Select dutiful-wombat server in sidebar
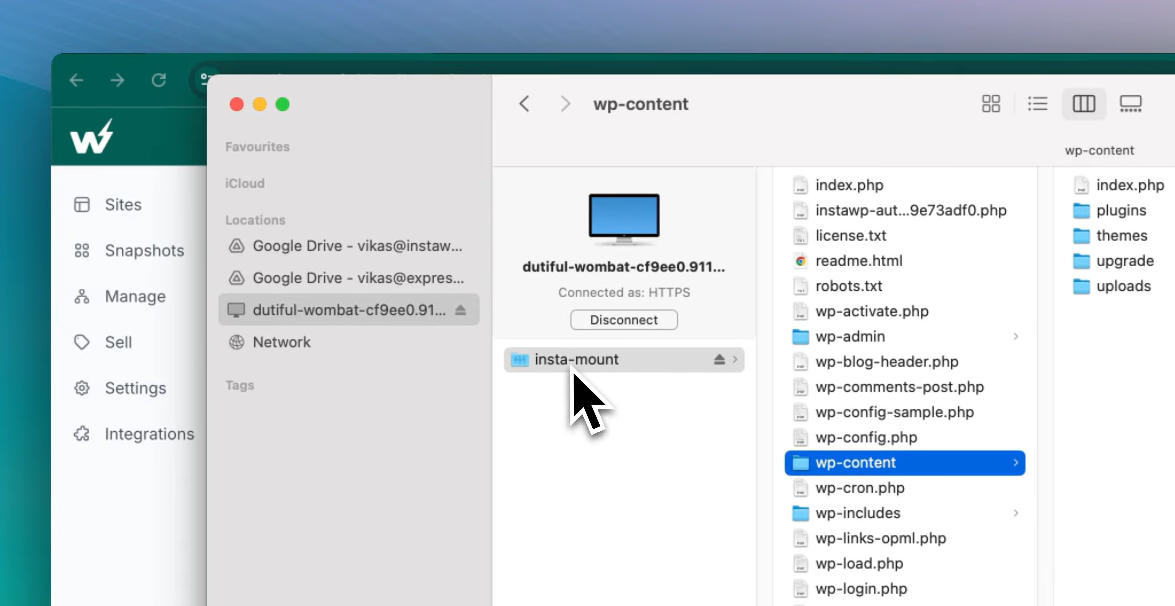 [348, 310]
